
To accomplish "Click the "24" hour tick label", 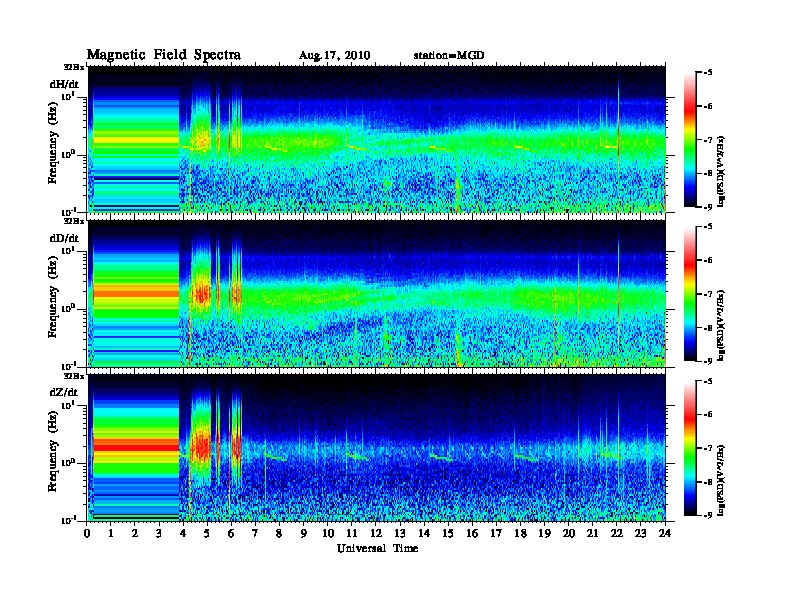I will (x=665, y=534).
